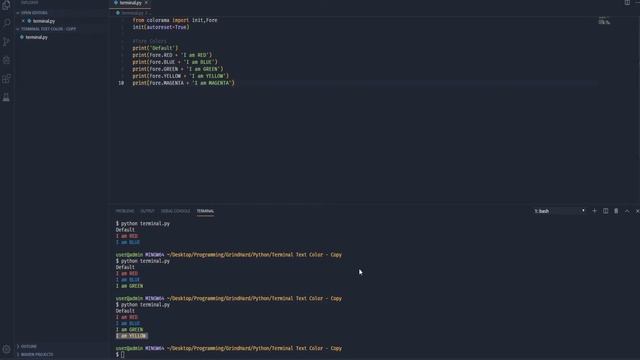Click the split editor icon at top right
Image resolution: width=640 pixels, height=360 pixels.
pos(627,2)
